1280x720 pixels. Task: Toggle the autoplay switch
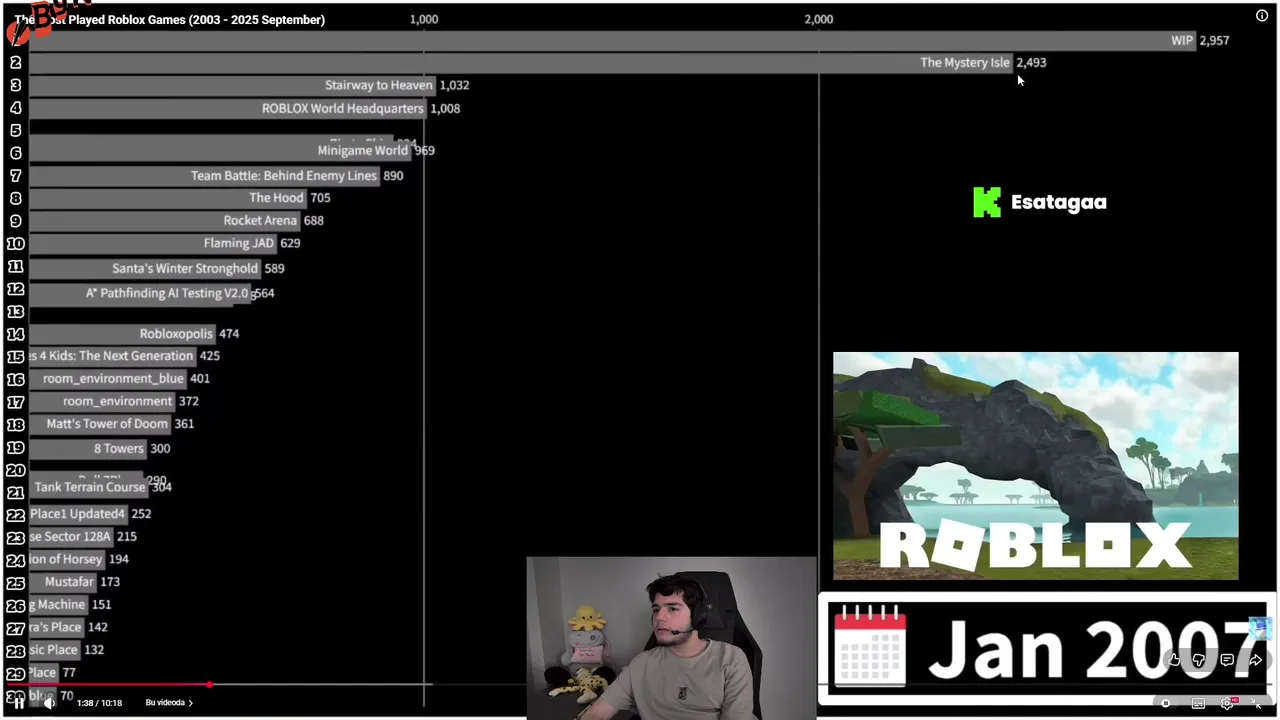(x=1168, y=703)
